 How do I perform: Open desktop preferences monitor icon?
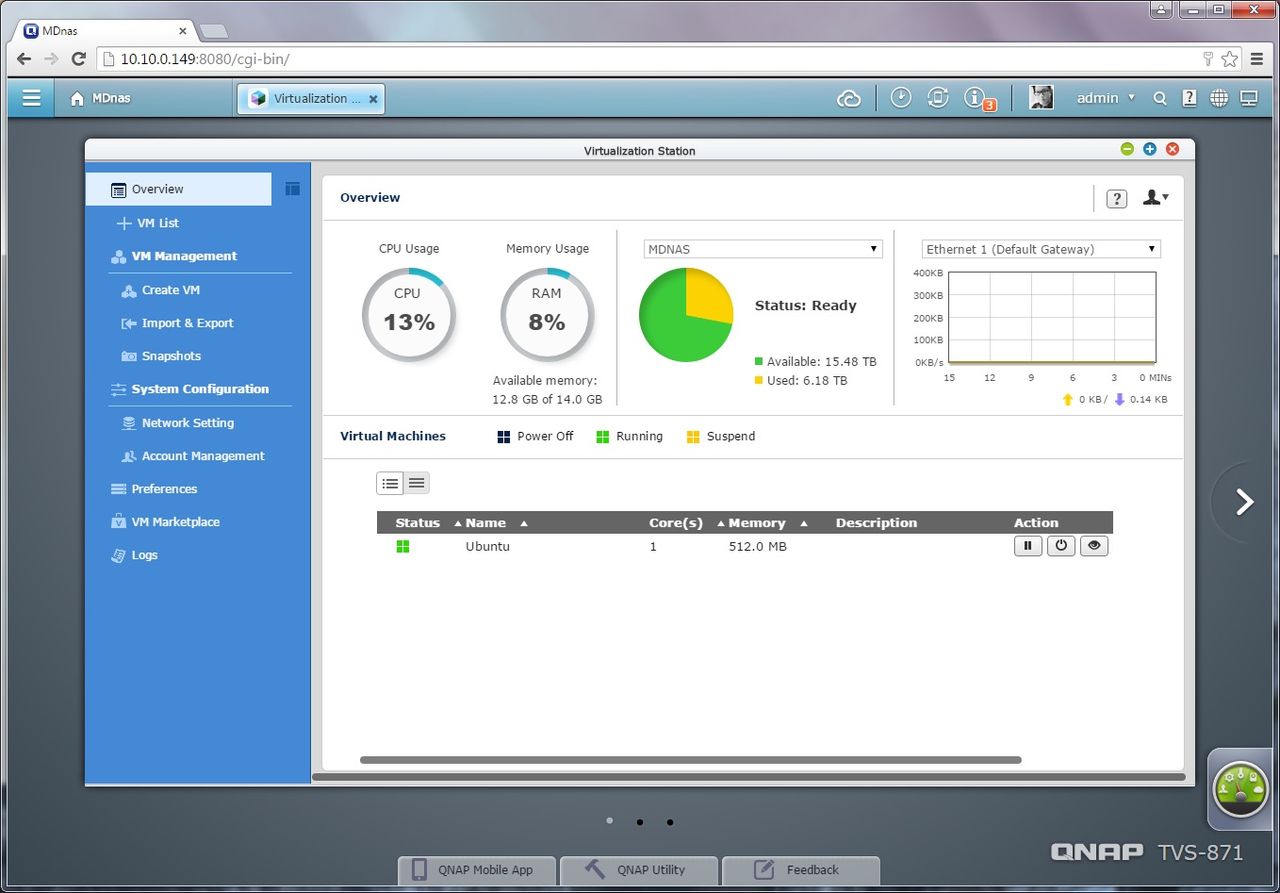[x=1248, y=98]
